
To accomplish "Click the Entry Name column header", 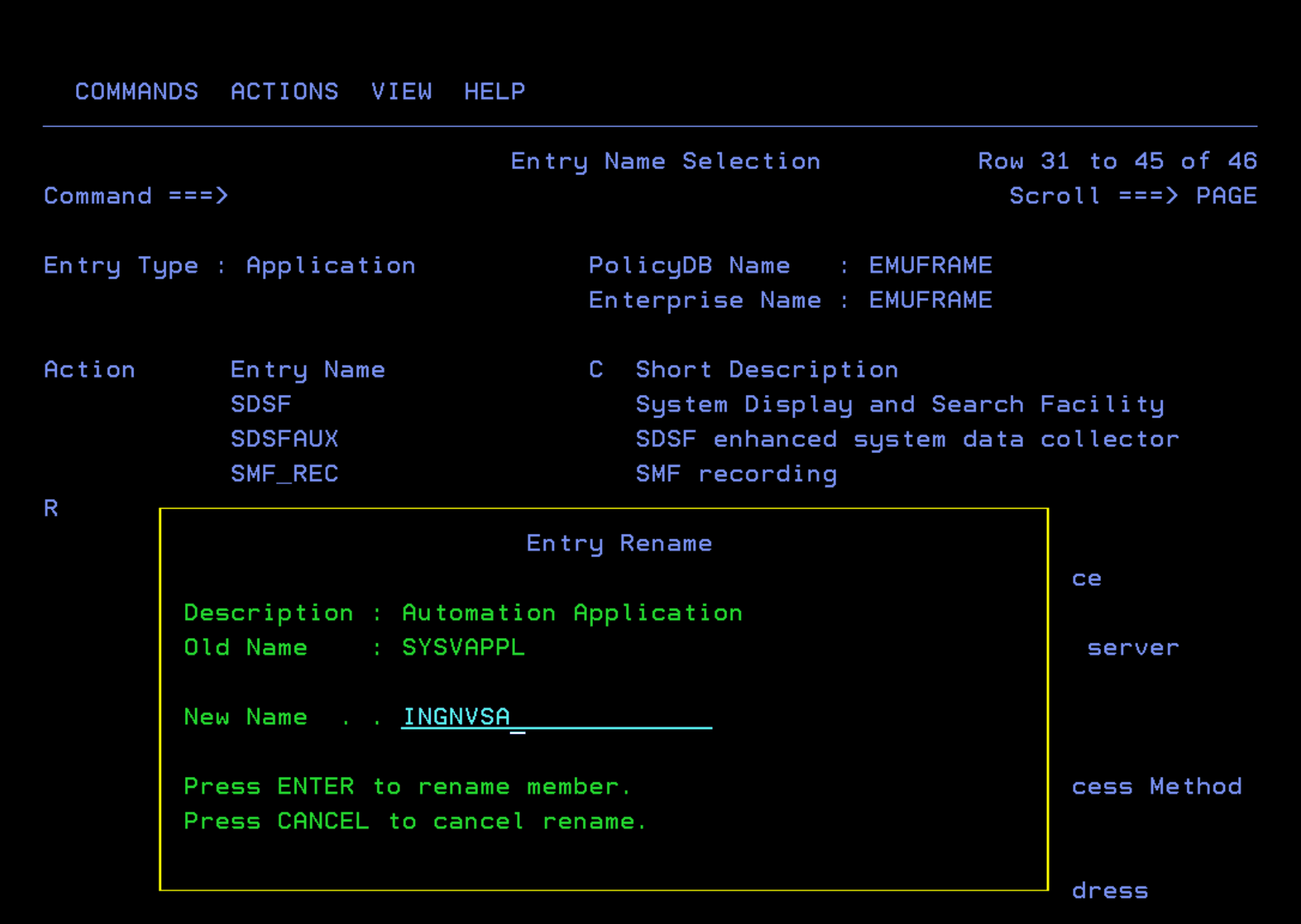I will tap(307, 370).
